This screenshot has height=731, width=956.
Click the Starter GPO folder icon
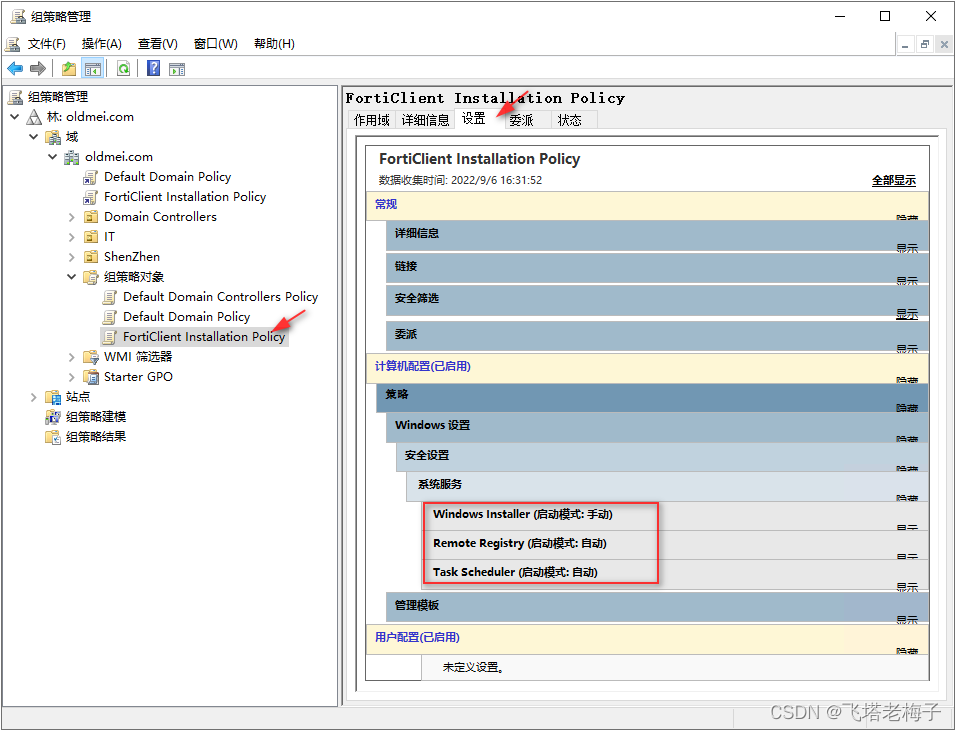[x=91, y=377]
